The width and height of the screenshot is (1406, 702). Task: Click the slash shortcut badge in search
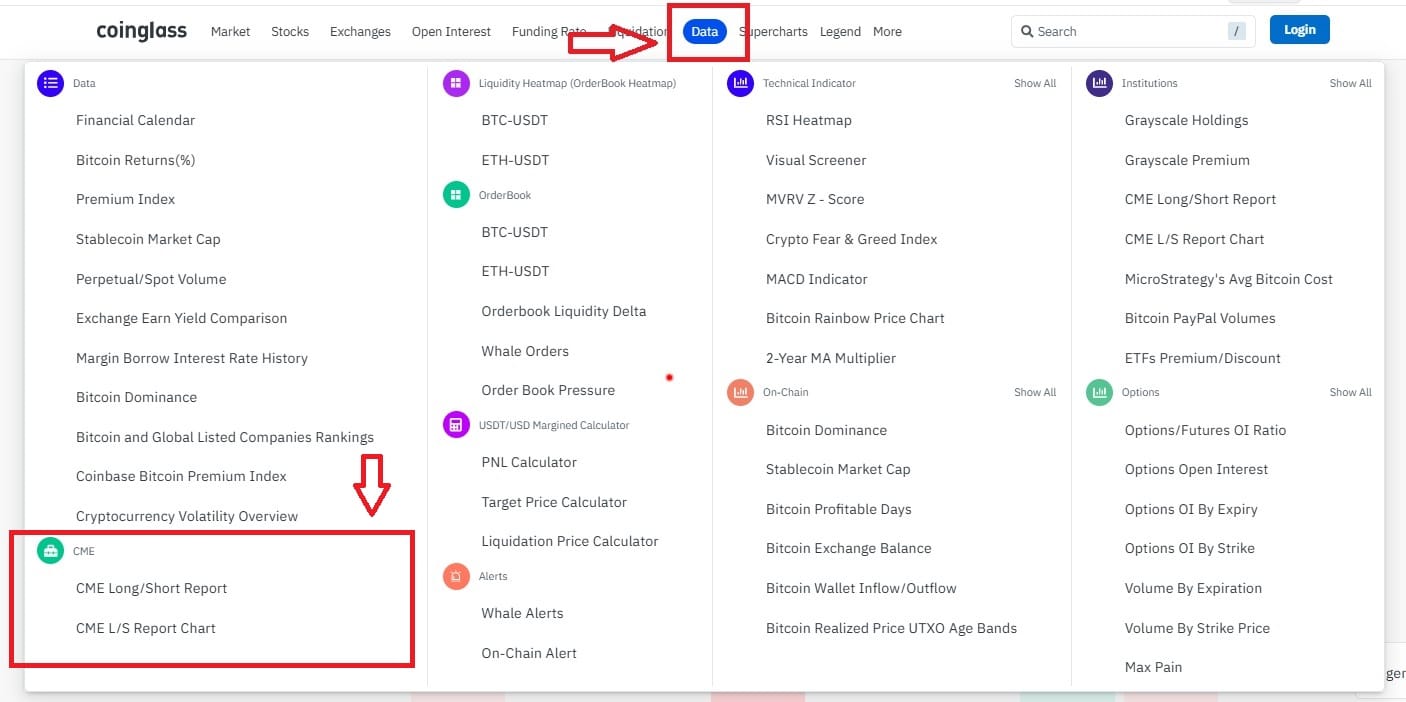pyautogui.click(x=1237, y=32)
